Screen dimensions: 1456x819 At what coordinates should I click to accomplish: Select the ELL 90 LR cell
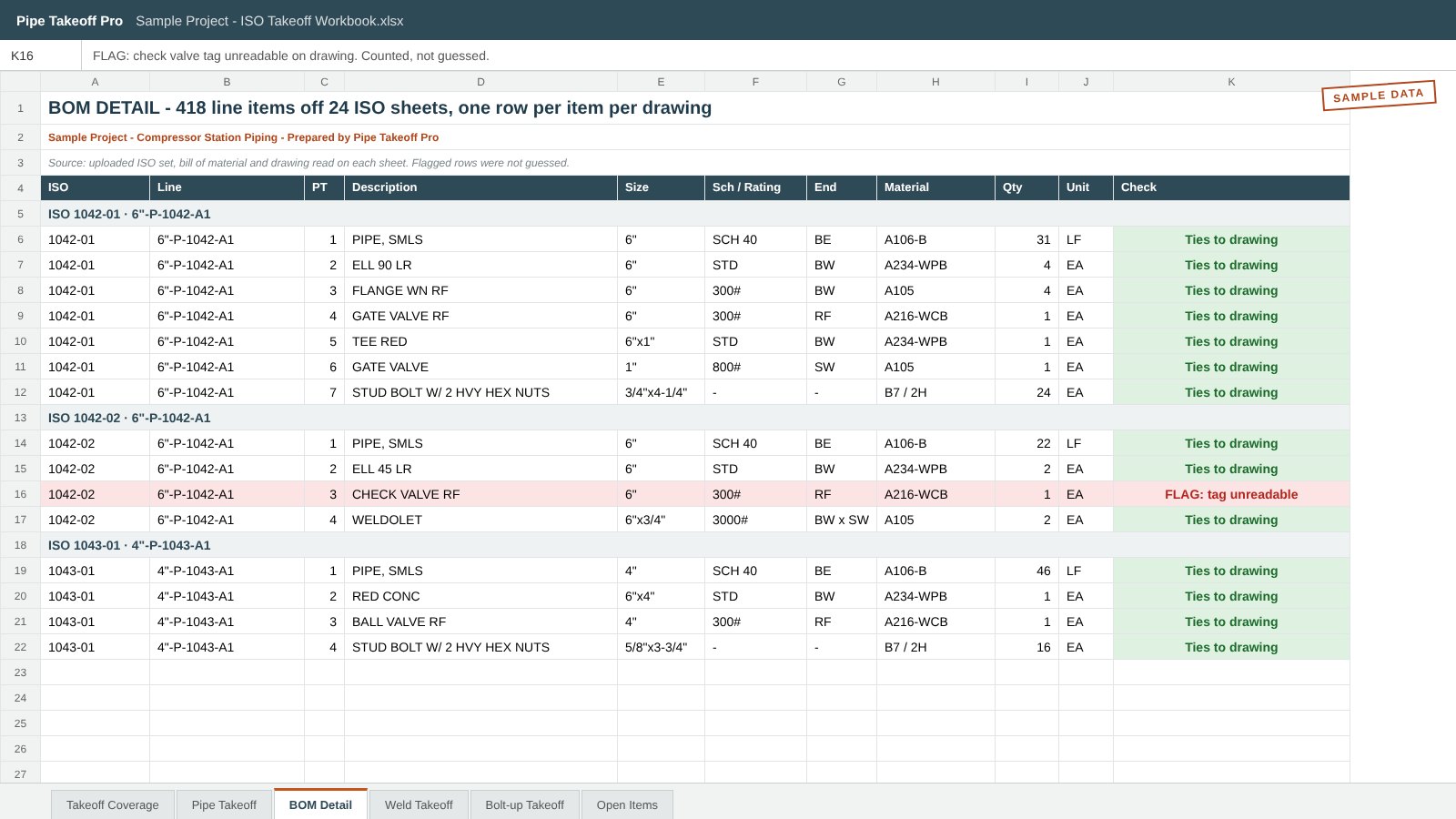pos(480,265)
